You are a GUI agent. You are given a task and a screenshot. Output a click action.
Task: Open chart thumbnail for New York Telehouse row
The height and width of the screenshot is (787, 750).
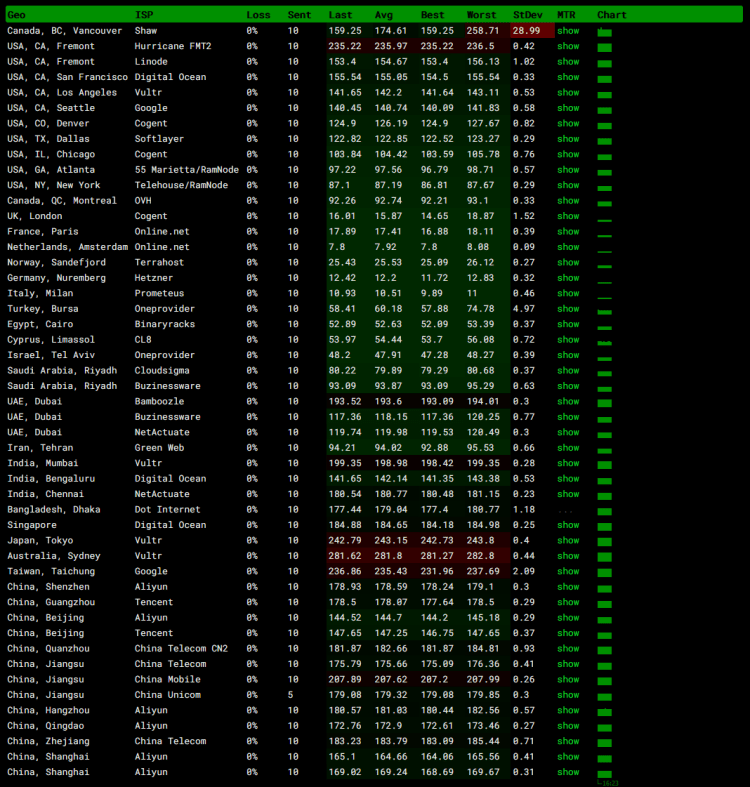[604, 188]
